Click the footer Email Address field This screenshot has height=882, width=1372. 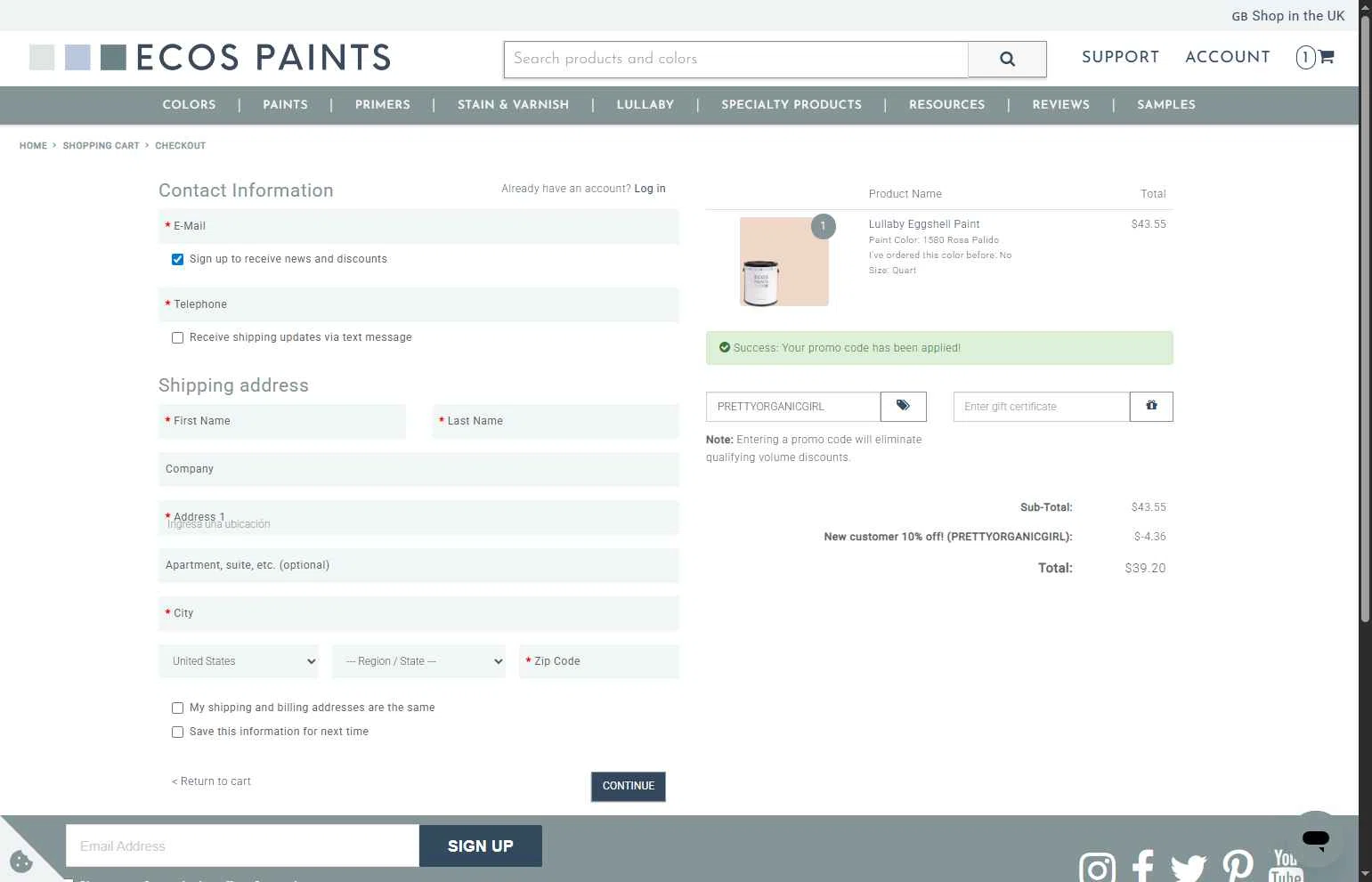pos(242,846)
